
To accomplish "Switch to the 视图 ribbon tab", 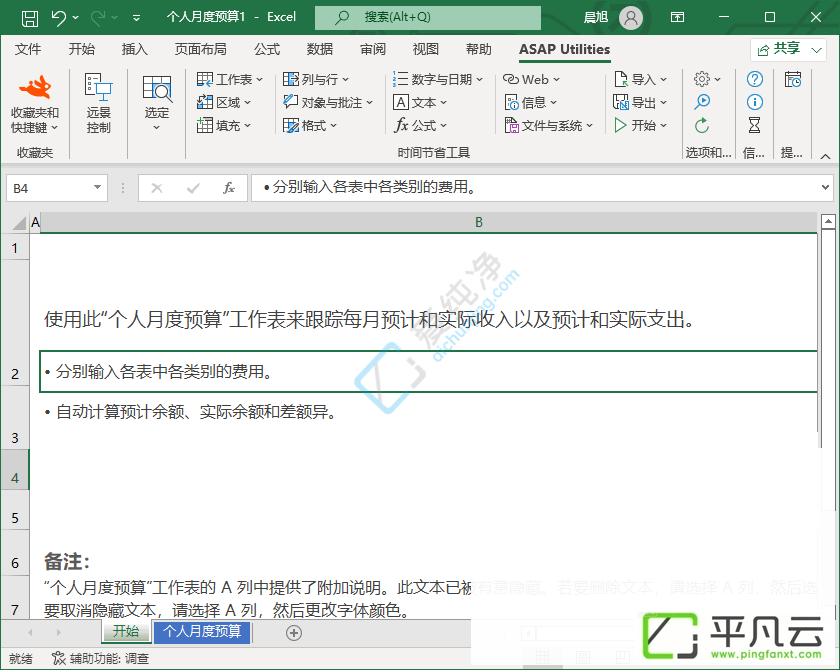I will tap(426, 49).
